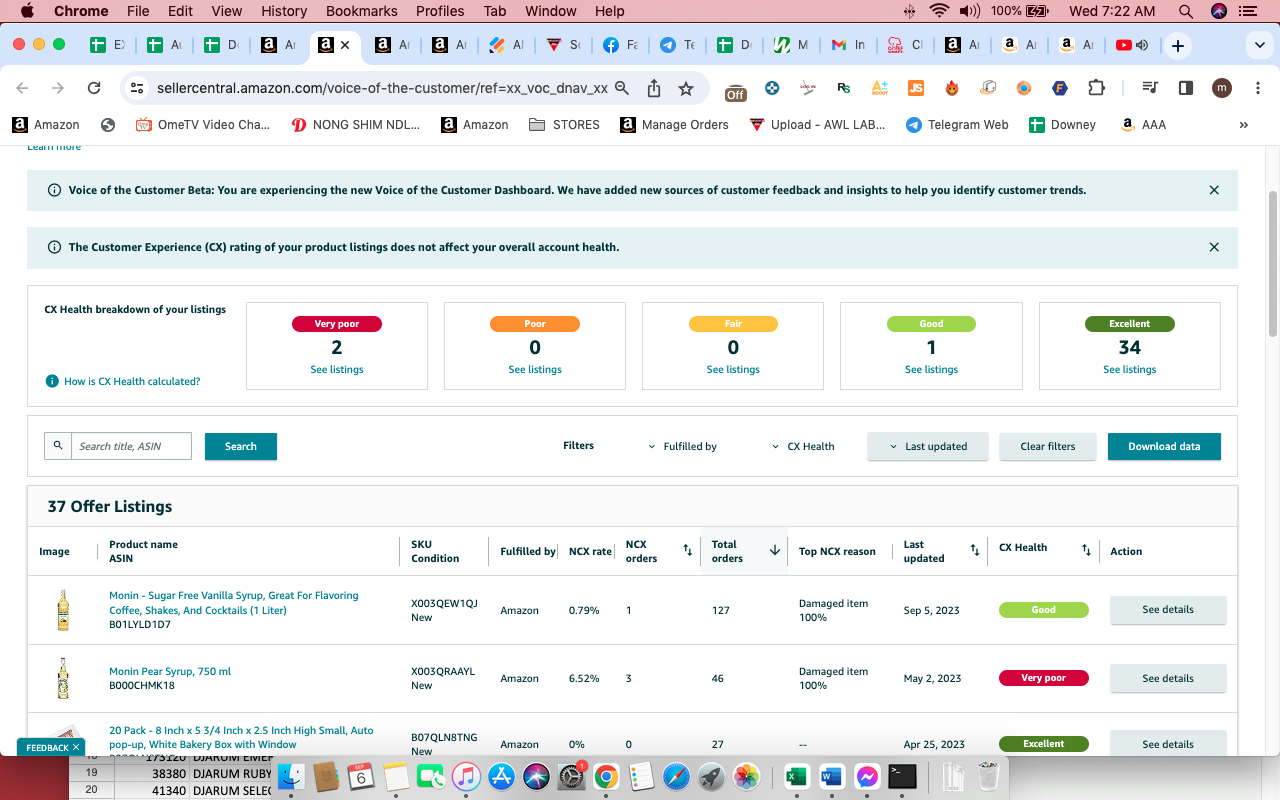Open the Chrome extensions puzzle icon

coord(1096,88)
